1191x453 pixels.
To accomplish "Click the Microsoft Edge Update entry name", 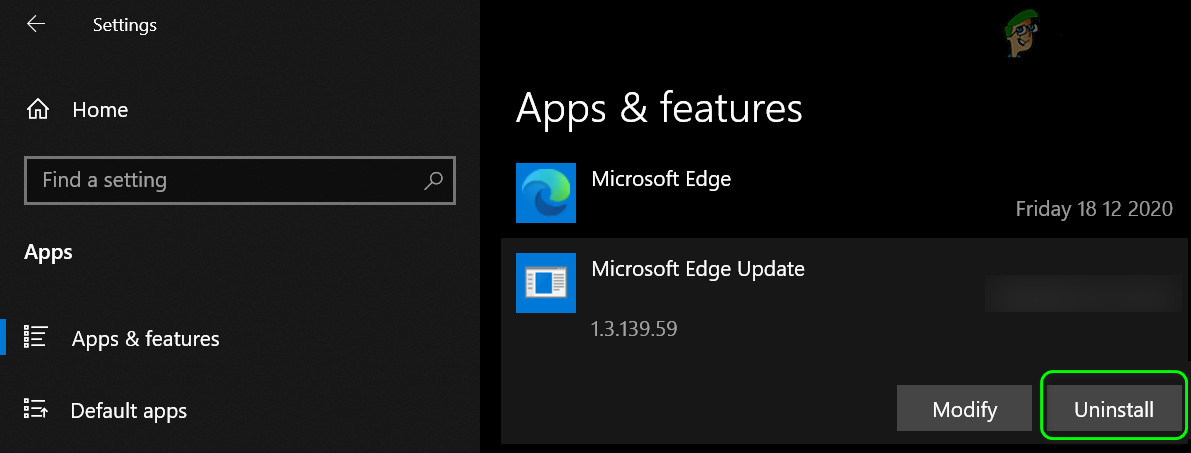I will [698, 268].
